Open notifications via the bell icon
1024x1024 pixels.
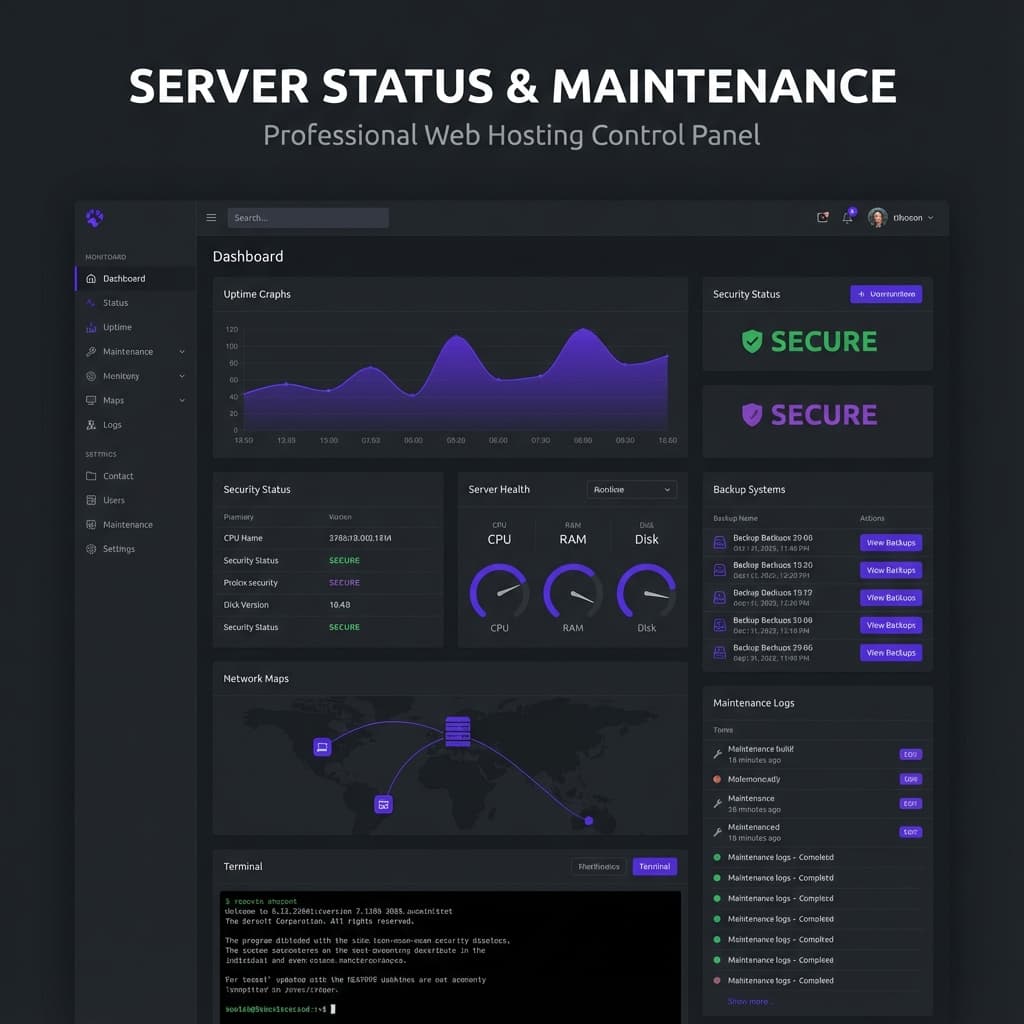tap(847, 217)
